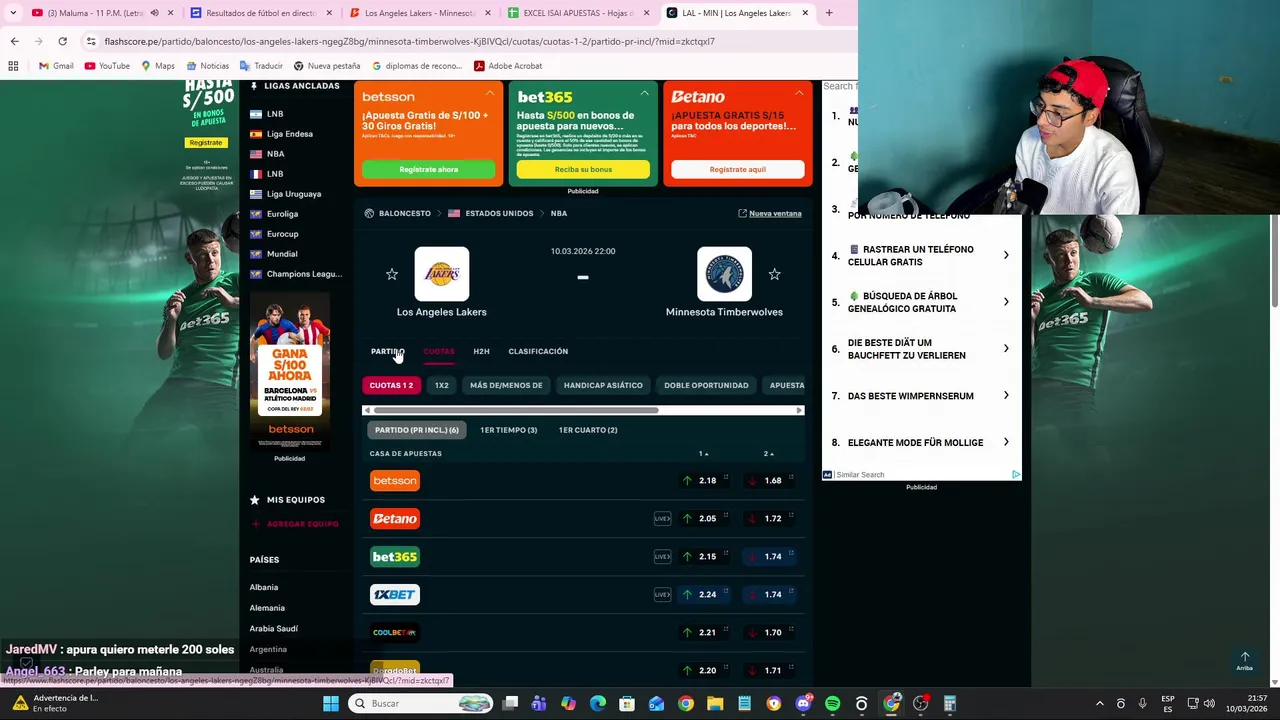Click 1XBET odds 2.24
The image size is (1280, 720).
click(707, 595)
